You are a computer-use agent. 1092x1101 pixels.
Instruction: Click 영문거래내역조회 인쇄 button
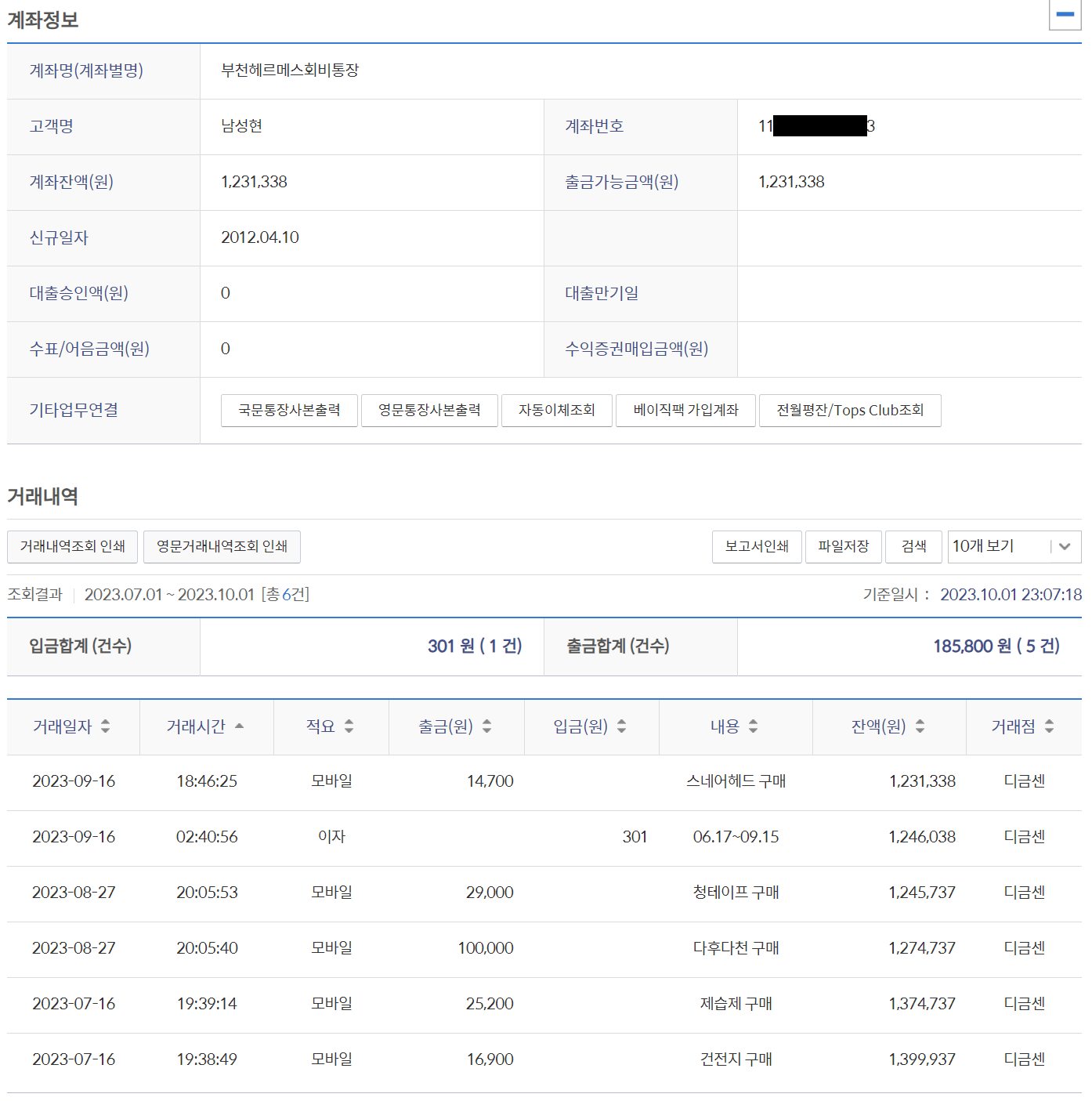tap(222, 547)
